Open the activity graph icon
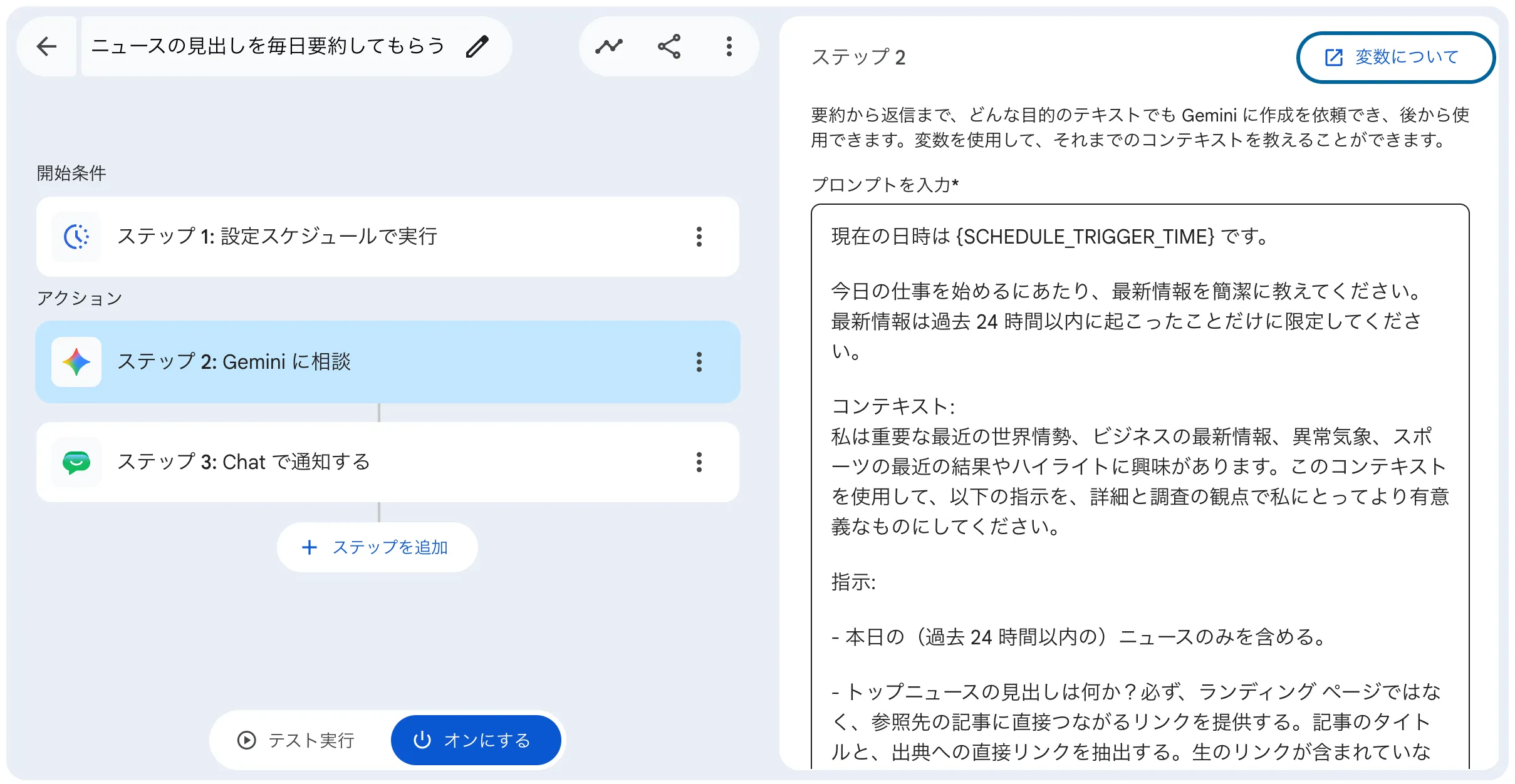Image resolution: width=1515 pixels, height=784 pixels. (x=609, y=46)
